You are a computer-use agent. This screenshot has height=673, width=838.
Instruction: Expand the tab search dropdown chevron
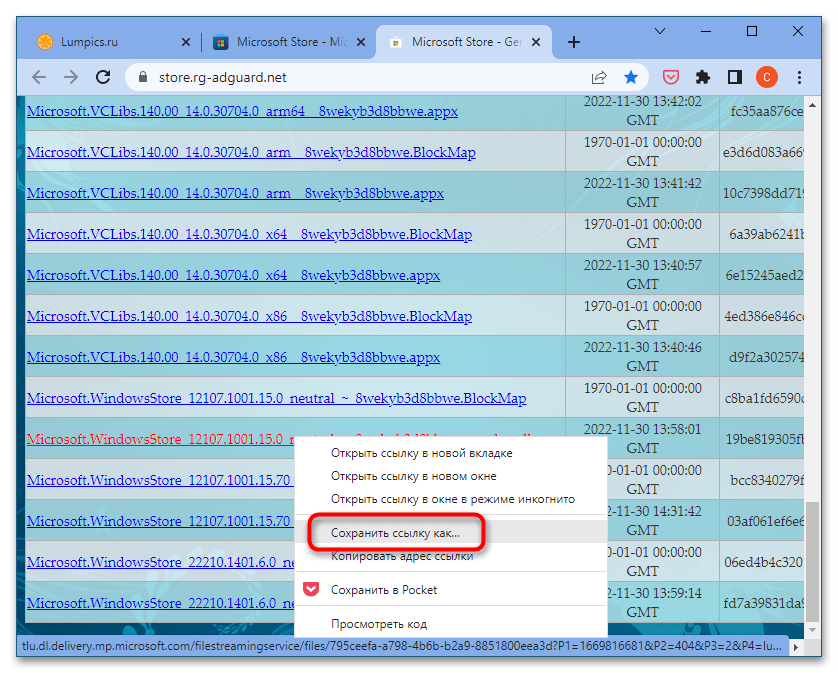(x=660, y=32)
